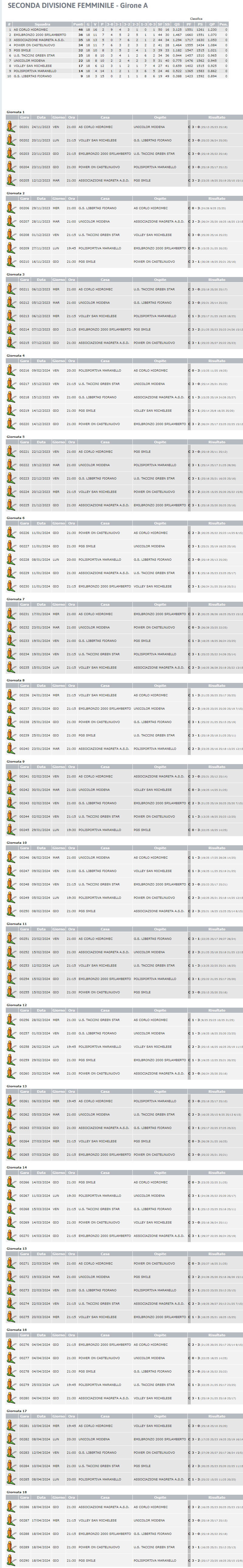Viewport: 243px width, 1568px height.
Task: Open match icon for gara 00241
Action: click(x=11, y=777)
